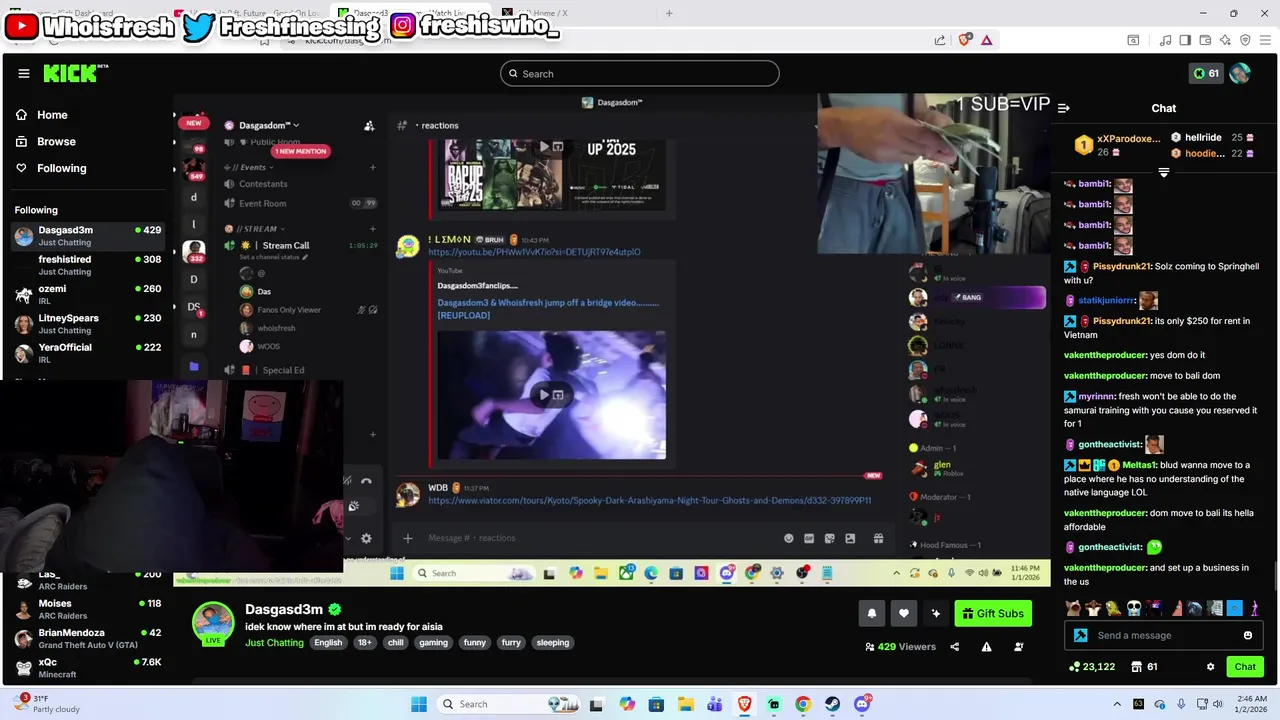Click the chat identity hammer badge icon

(x=1080, y=635)
